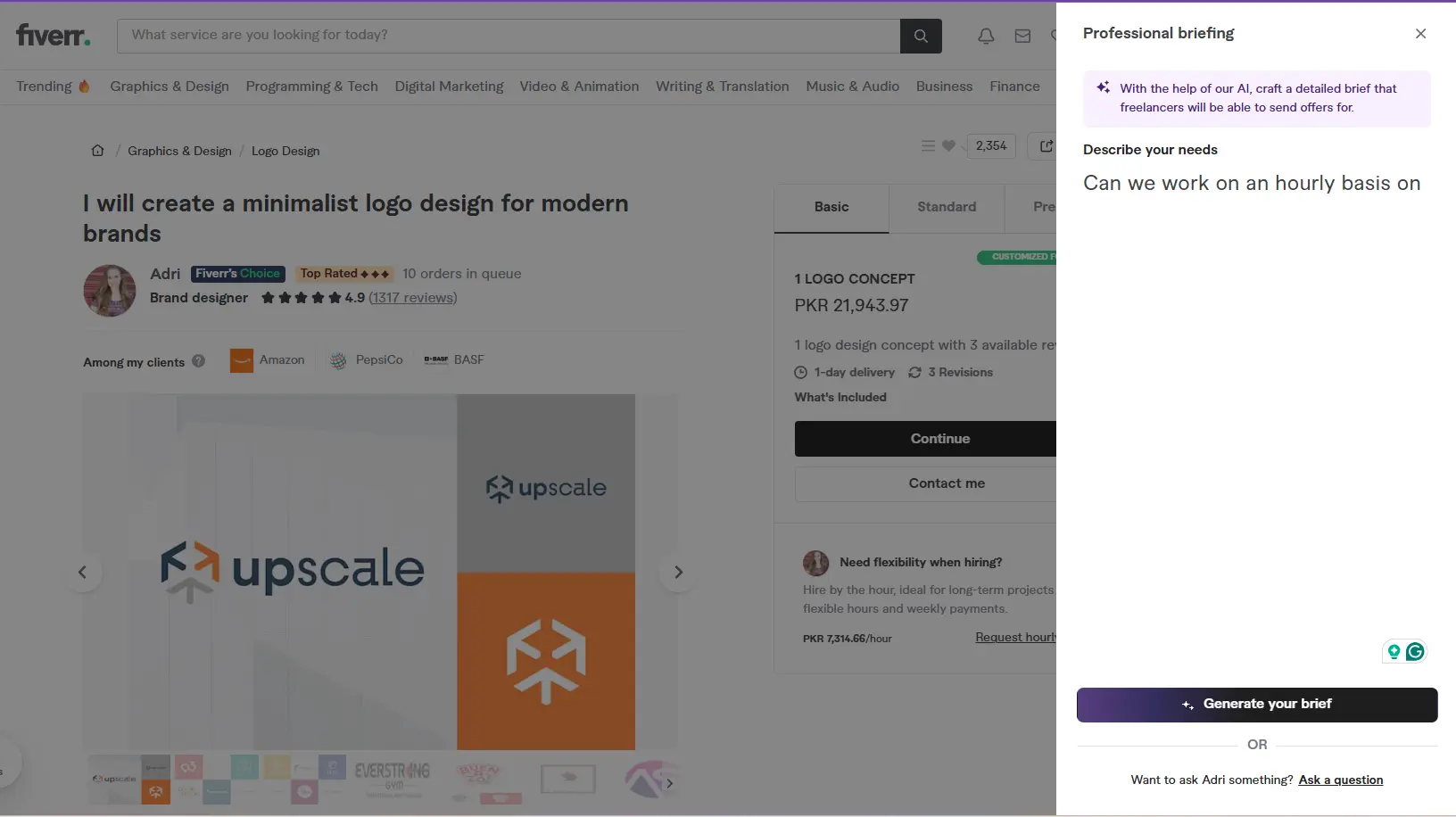
Task: Click the Fiverr logo
Action: tap(53, 36)
